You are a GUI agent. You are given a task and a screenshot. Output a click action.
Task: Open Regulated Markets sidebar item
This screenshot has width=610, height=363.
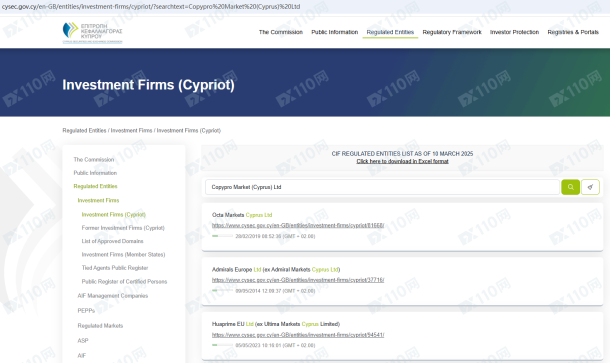tap(100, 326)
